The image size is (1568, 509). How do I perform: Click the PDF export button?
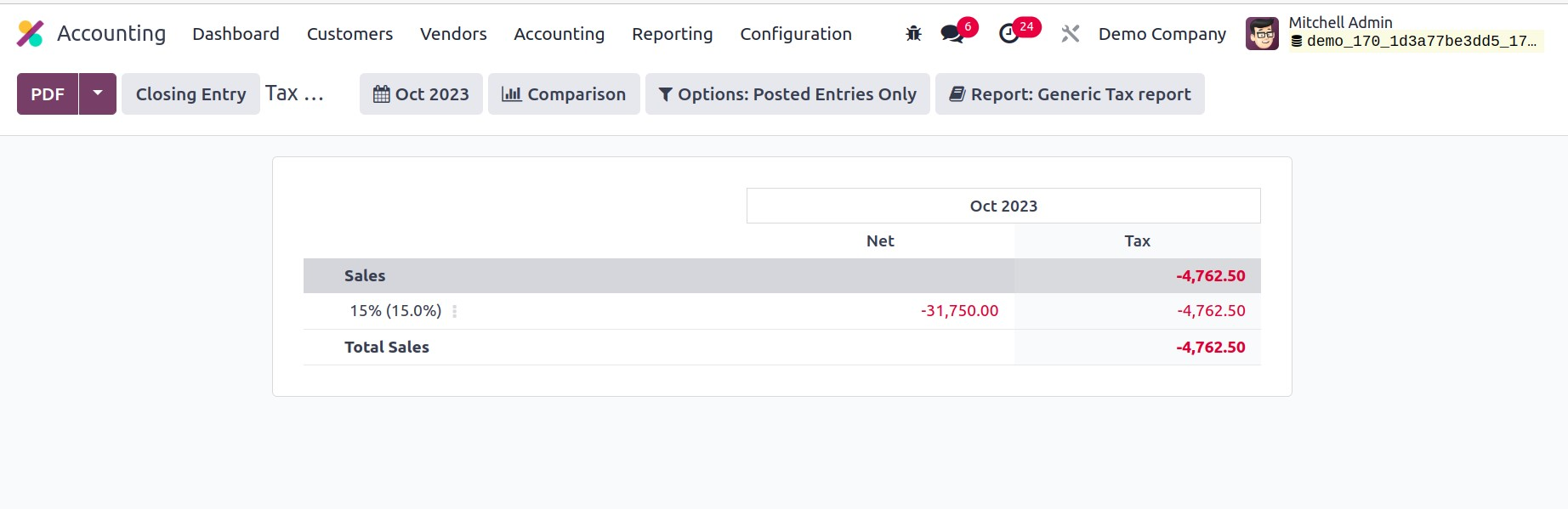click(48, 94)
